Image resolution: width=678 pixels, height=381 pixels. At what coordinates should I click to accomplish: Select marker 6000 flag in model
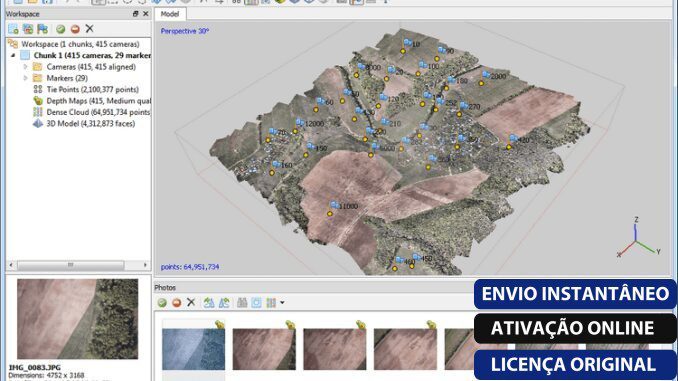coord(375,146)
